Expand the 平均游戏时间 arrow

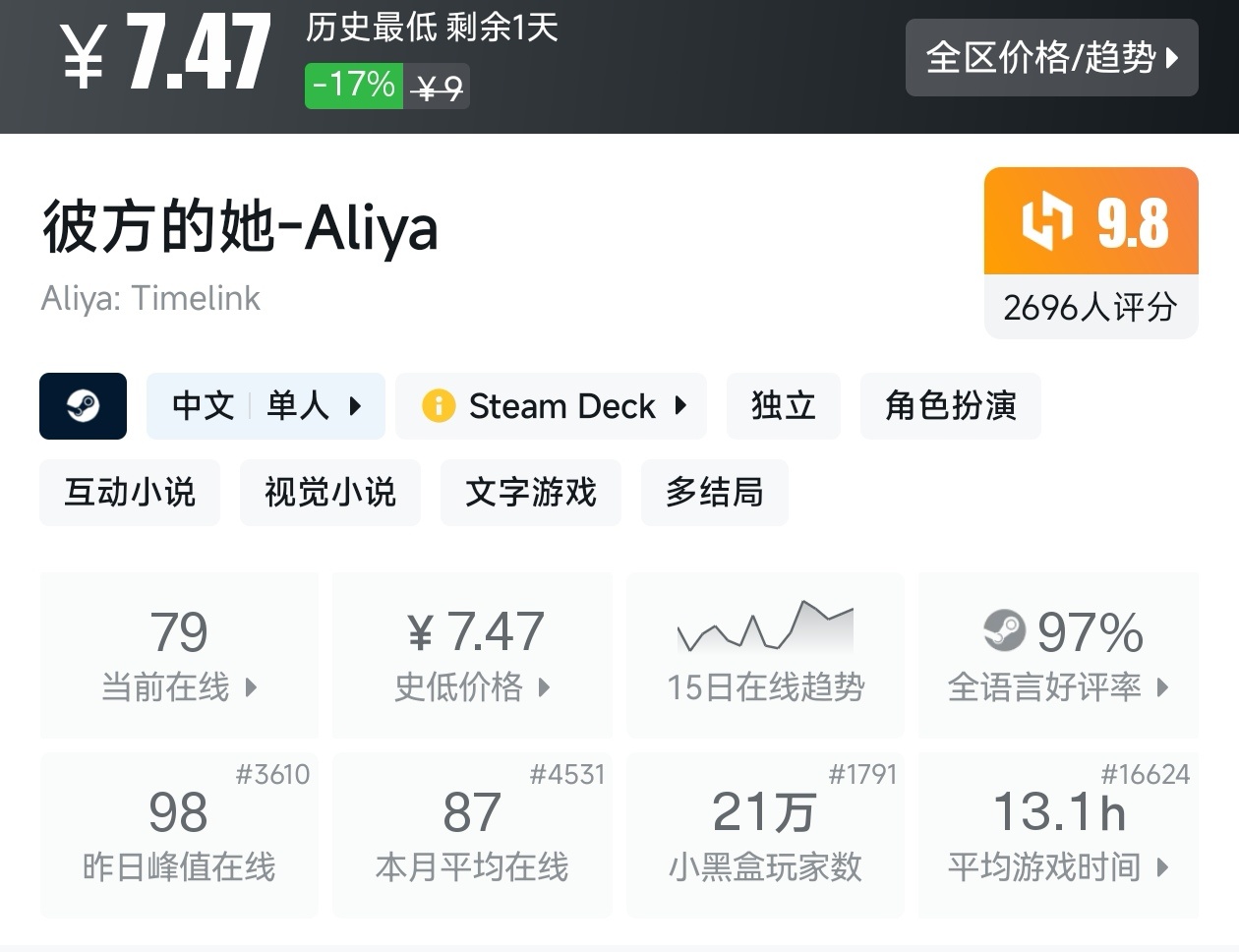(1162, 867)
